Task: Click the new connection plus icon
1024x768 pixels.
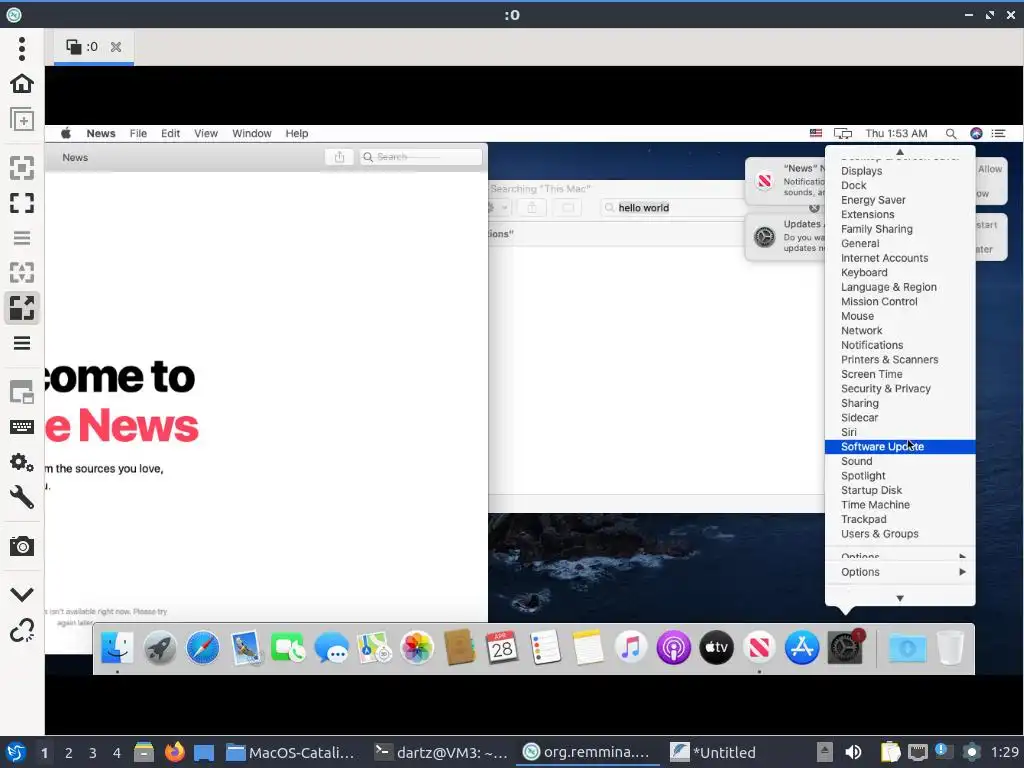Action: point(22,119)
